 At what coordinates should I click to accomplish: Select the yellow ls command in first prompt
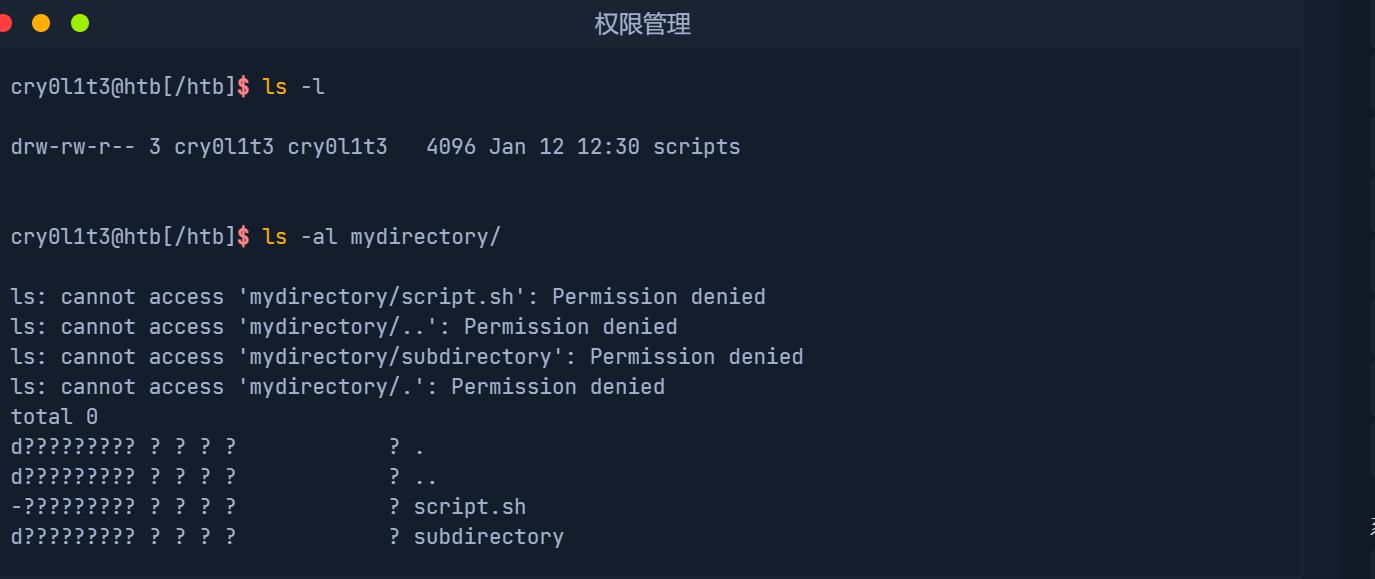pos(274,86)
